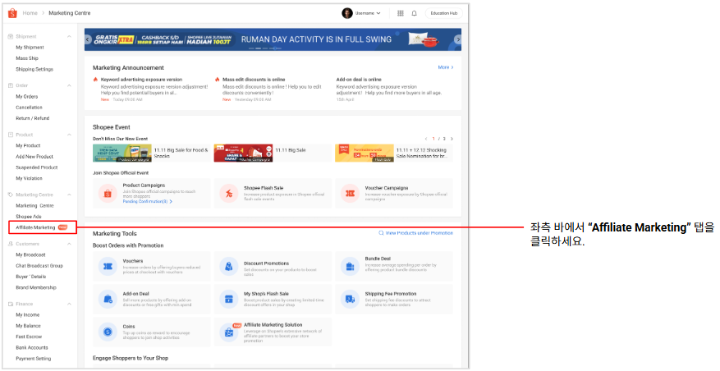This screenshot has height=371, width=720.
Task: Open Bank Accounts in sidebar
Action: (32, 348)
